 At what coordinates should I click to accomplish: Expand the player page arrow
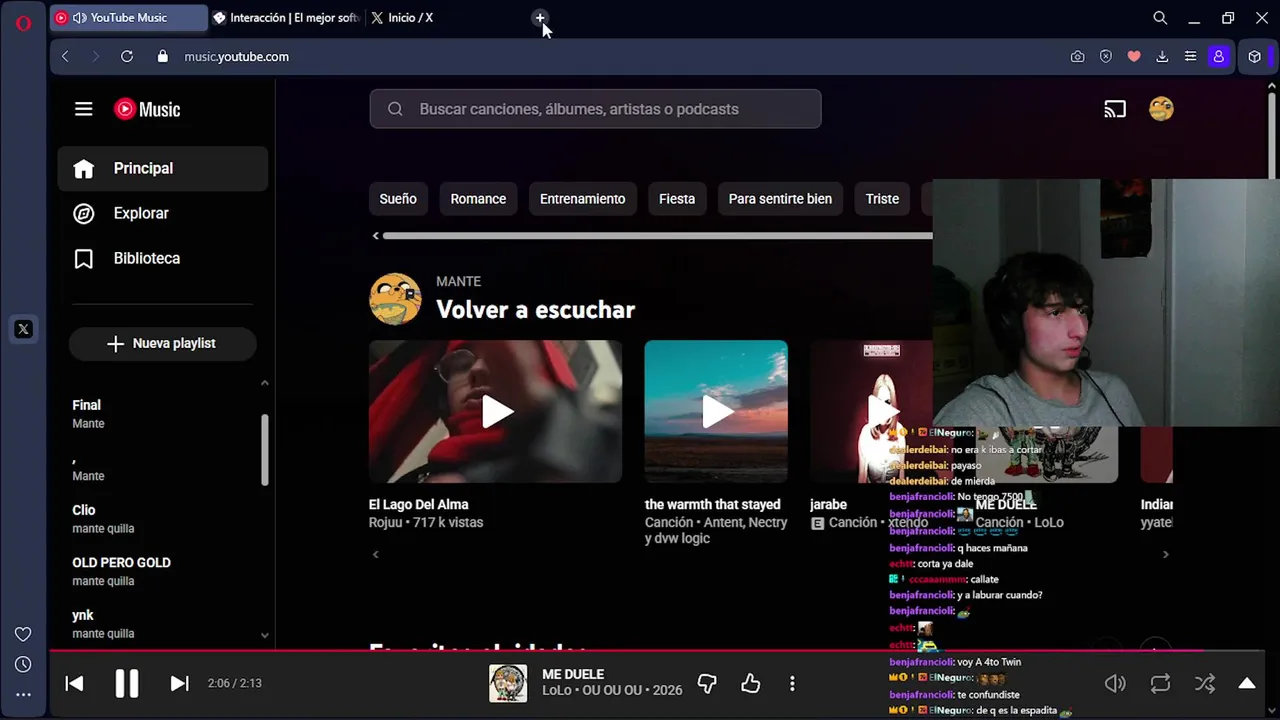[x=1247, y=683]
